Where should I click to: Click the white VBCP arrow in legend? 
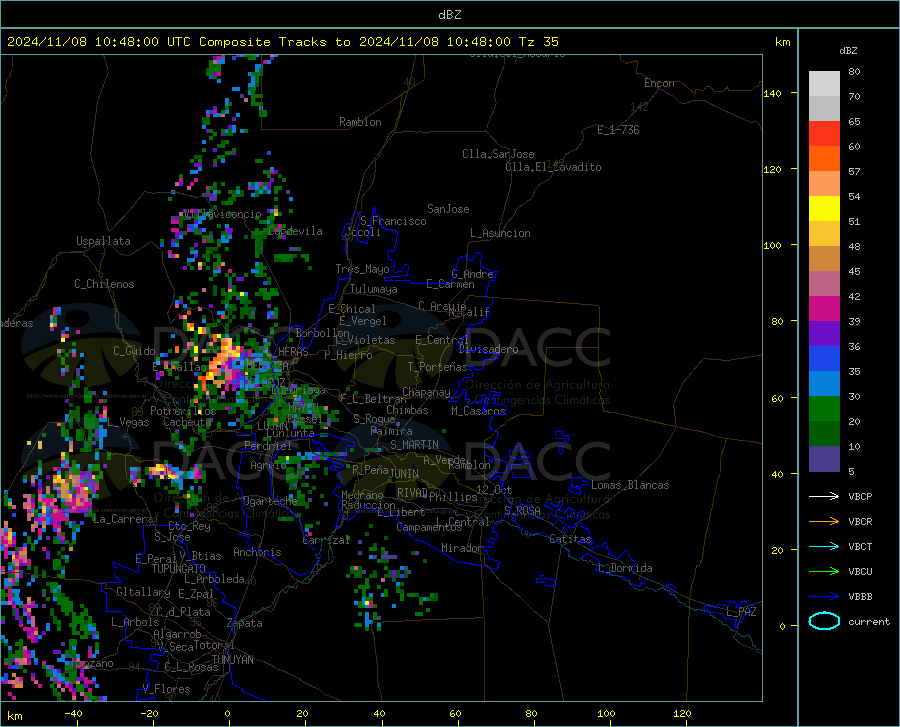[x=824, y=496]
